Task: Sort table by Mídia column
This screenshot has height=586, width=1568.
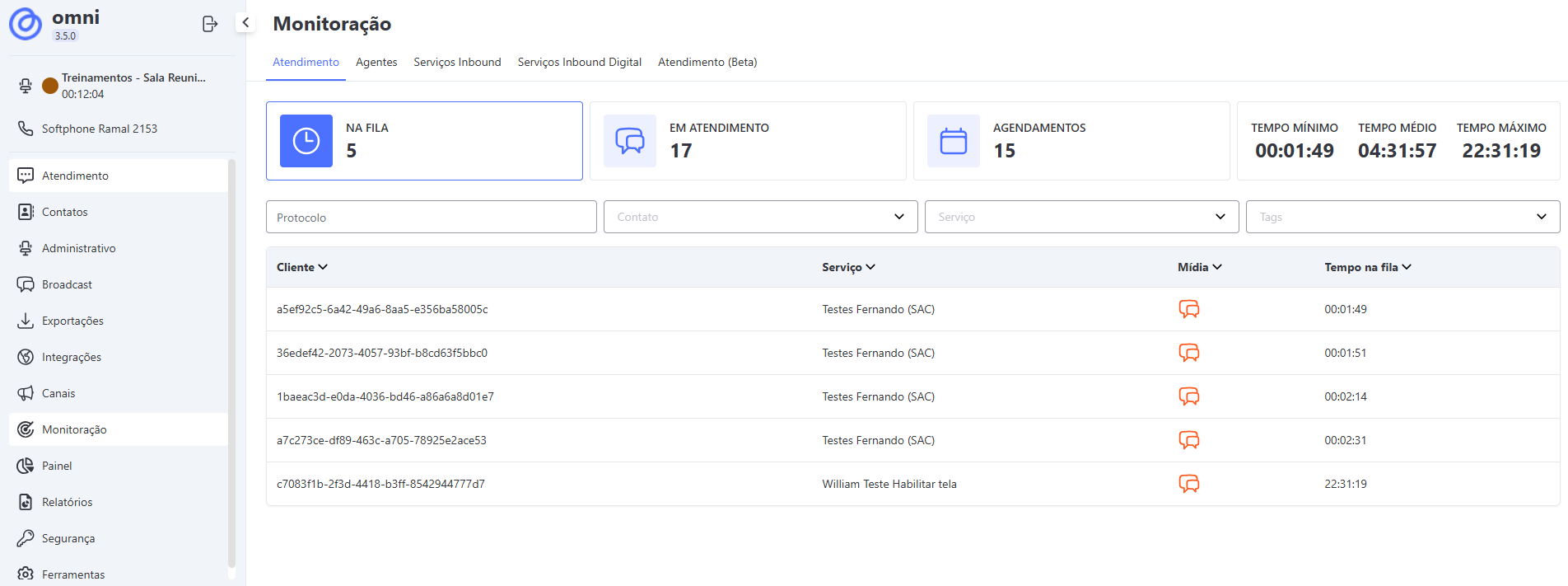Action: [x=1200, y=267]
